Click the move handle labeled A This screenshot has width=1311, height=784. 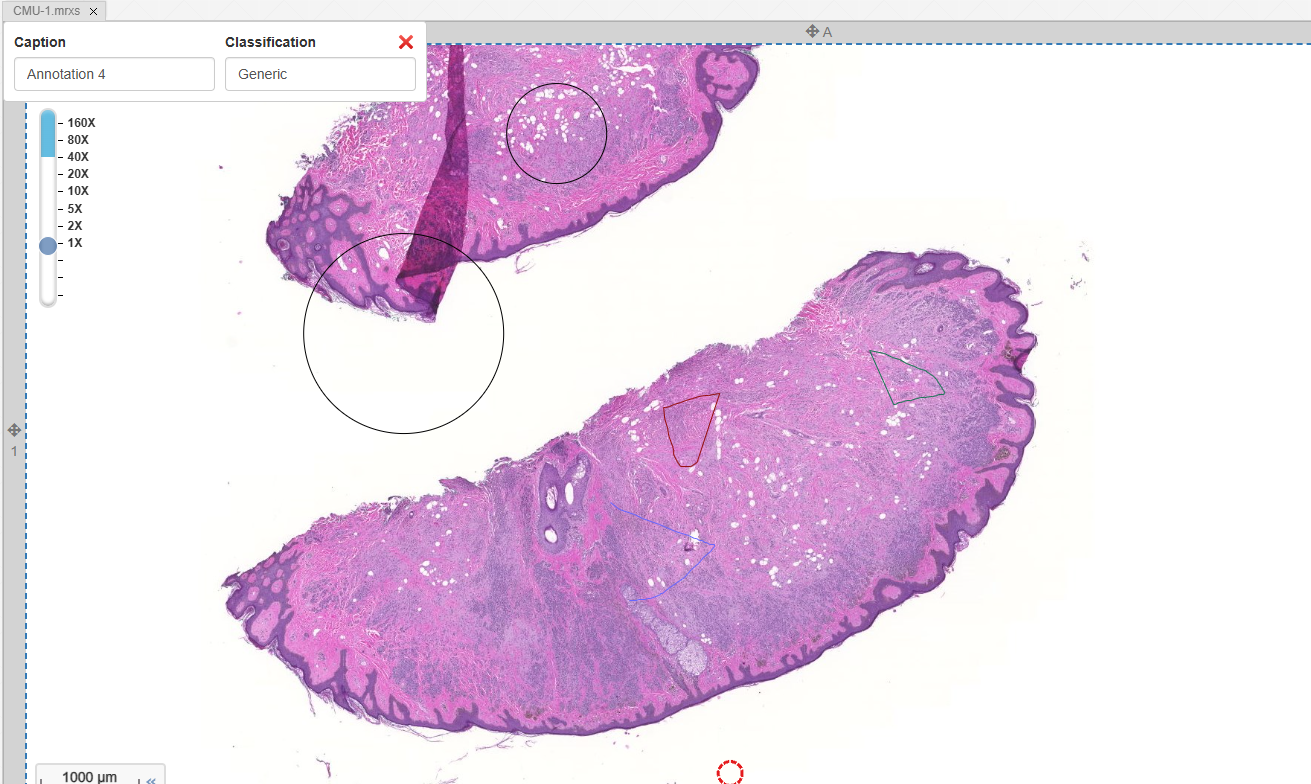(x=814, y=32)
